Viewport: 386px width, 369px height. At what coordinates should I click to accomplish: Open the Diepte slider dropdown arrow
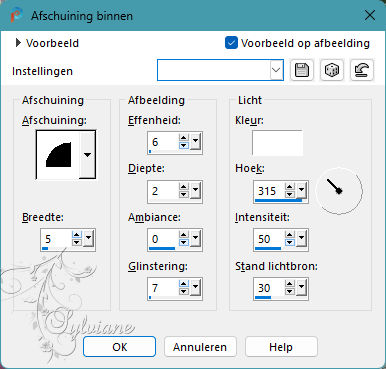[195, 190]
